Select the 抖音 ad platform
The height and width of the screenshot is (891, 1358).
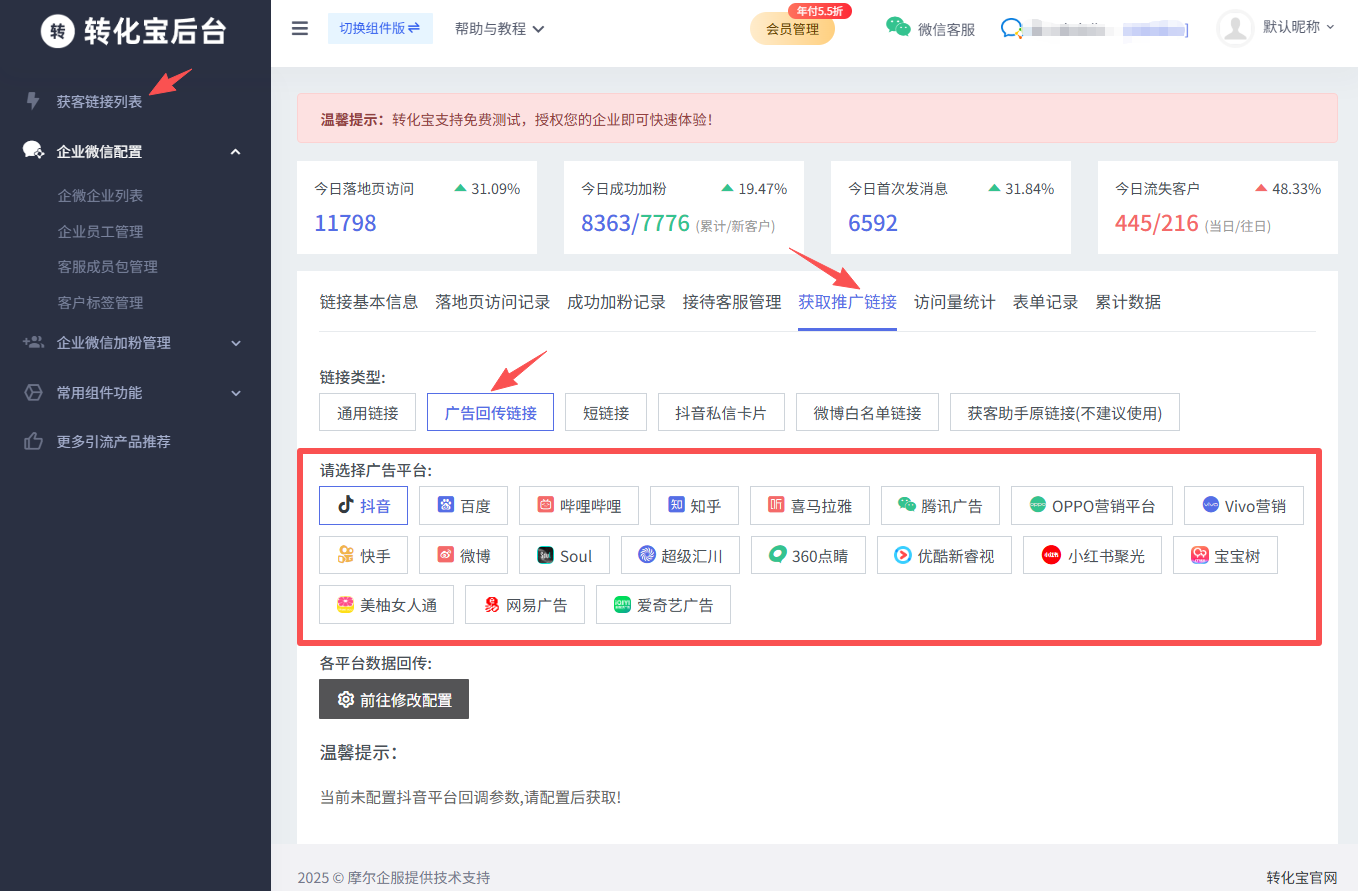pos(363,505)
